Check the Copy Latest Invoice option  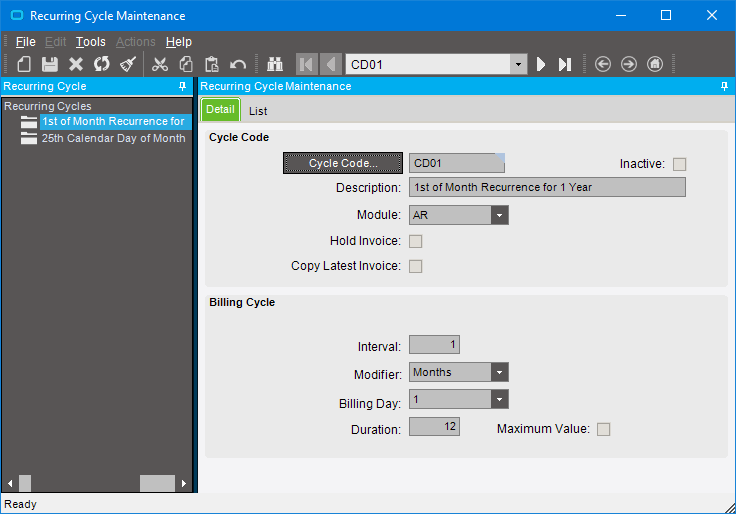click(x=415, y=266)
